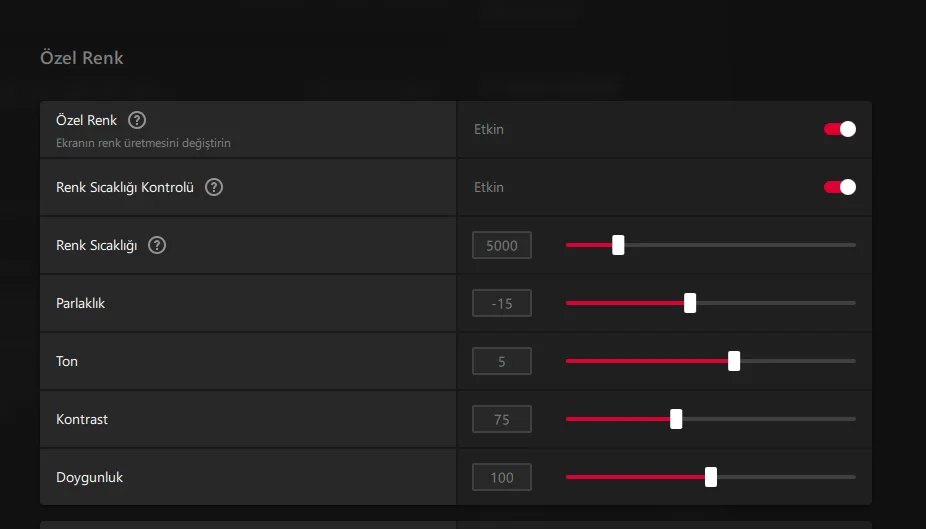This screenshot has height=529, width=926.
Task: Show the Renk Sıcaklığı help tooltip
Action: [157, 245]
